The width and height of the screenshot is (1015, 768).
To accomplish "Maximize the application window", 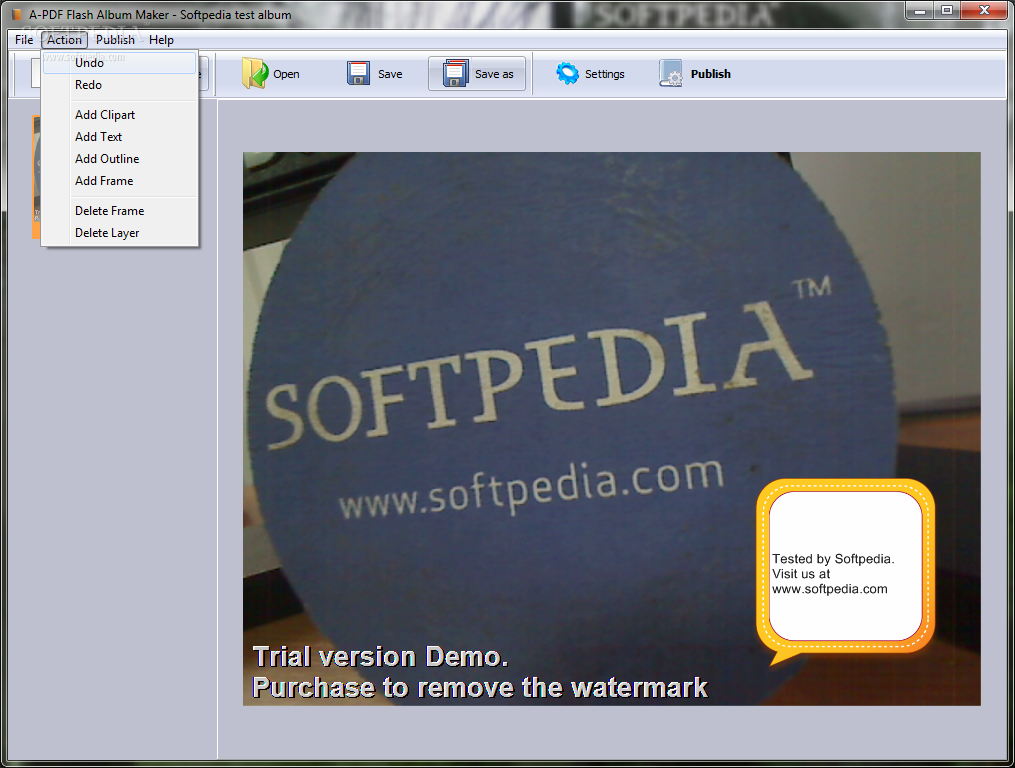I will point(947,11).
